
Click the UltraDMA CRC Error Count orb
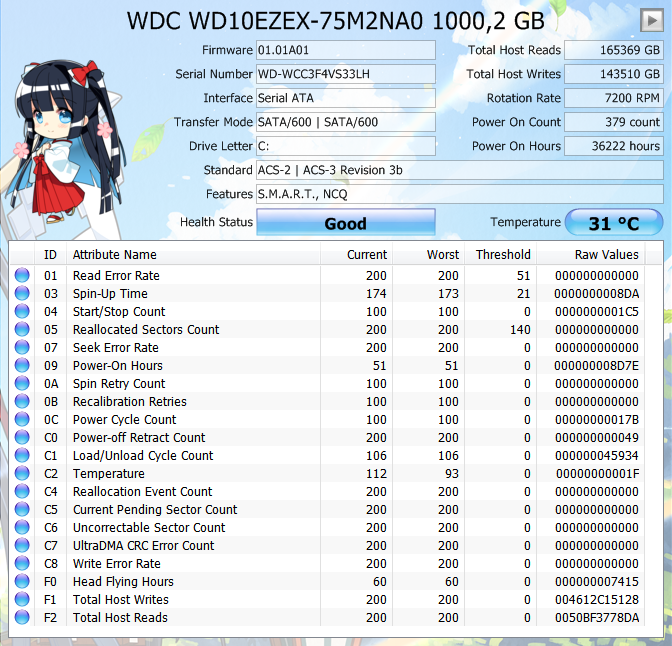22,546
